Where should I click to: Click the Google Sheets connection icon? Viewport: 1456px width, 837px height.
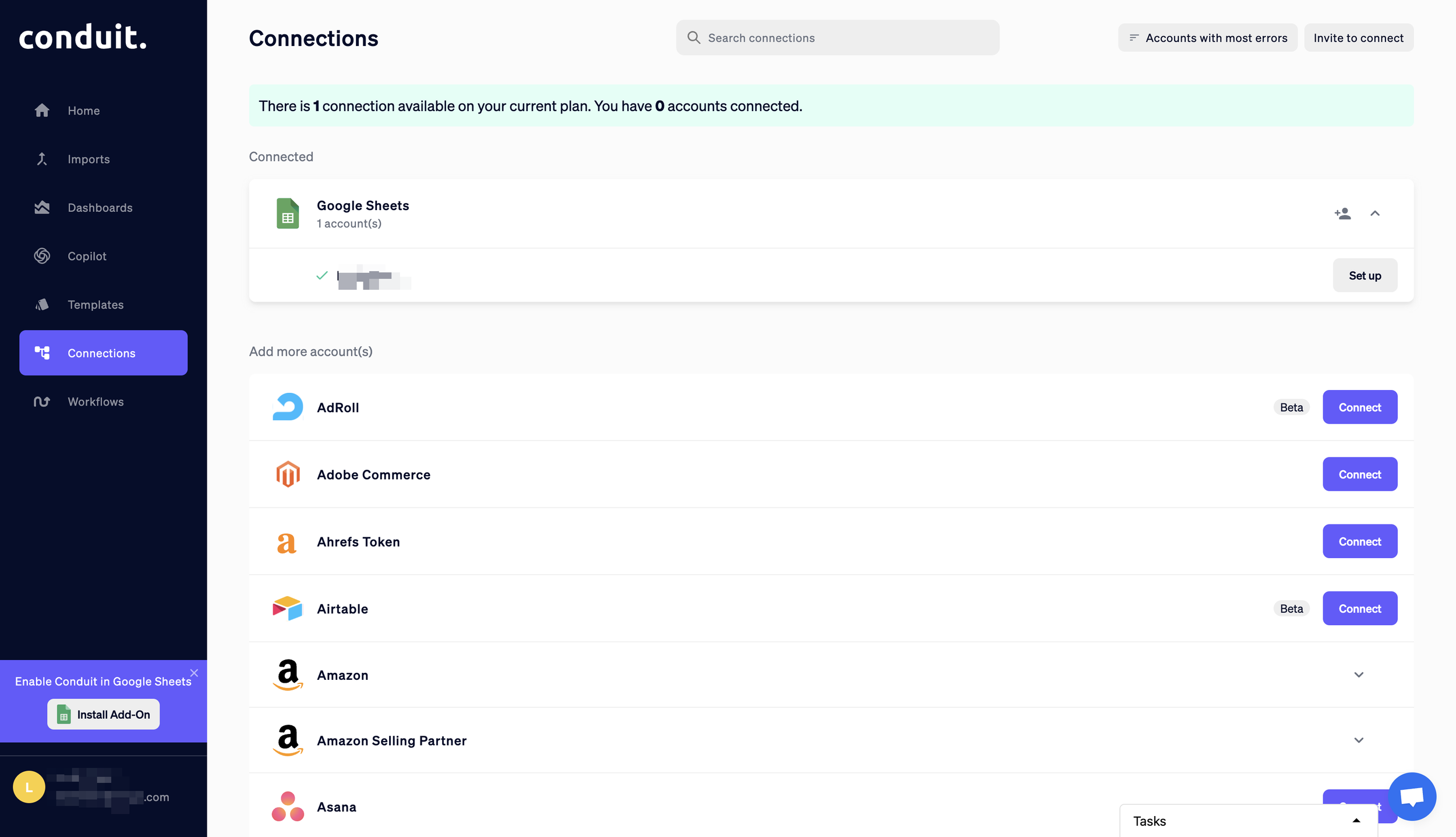288,214
